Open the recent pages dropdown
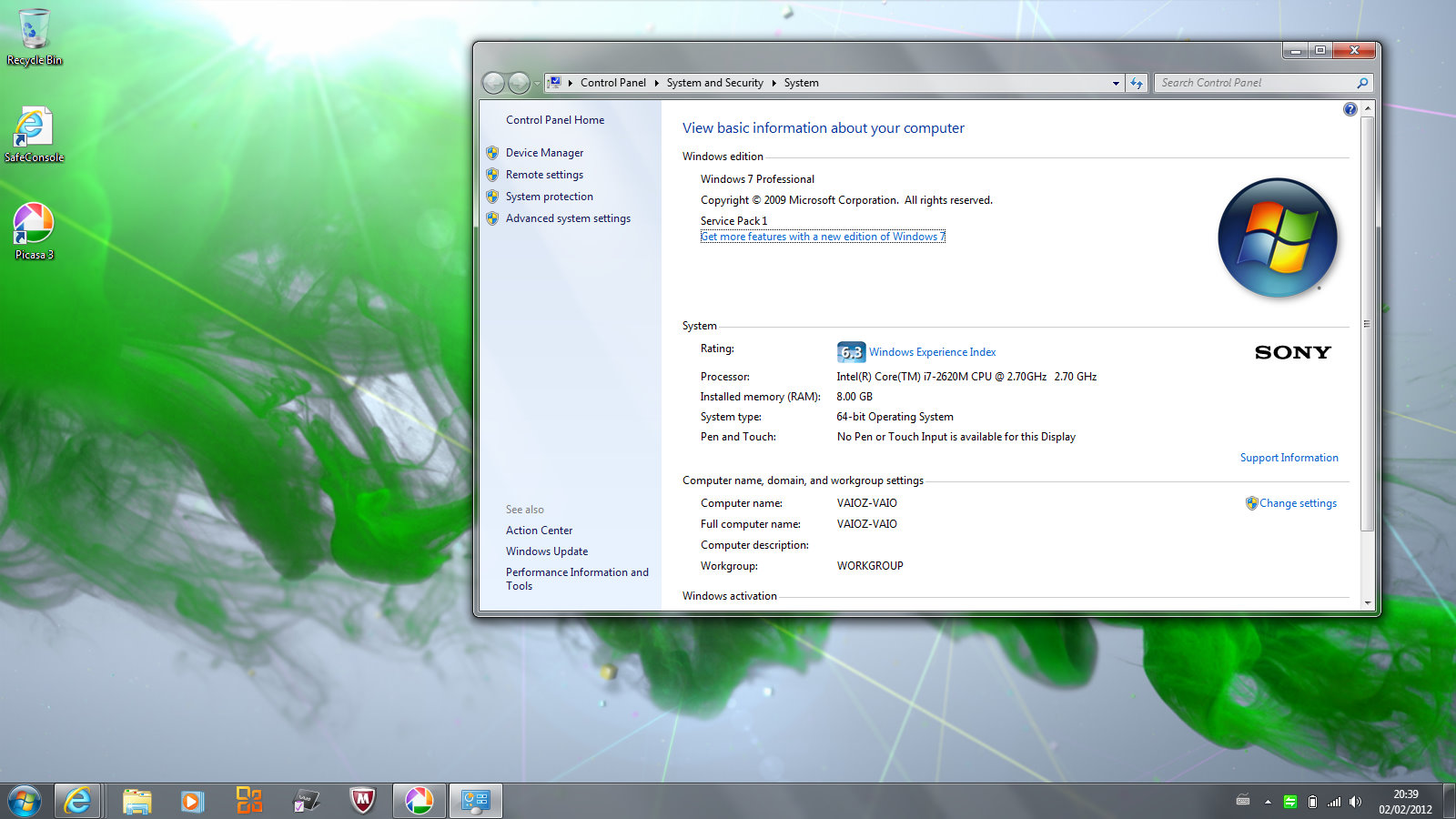This screenshot has height=819, width=1456. tap(537, 84)
